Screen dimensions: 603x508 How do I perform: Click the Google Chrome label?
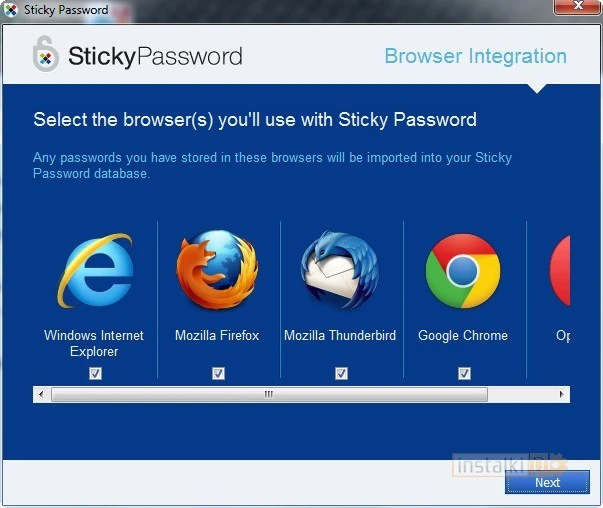(463, 335)
